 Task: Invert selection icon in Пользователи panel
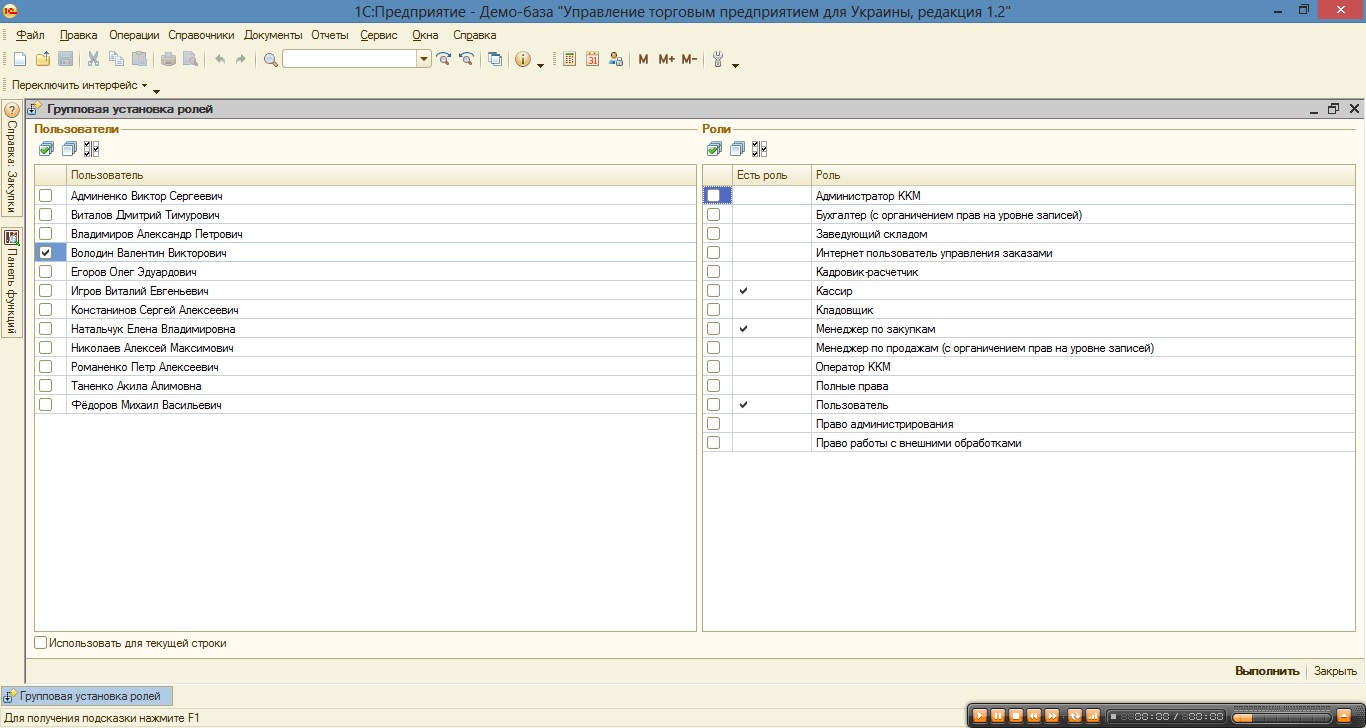click(92, 149)
